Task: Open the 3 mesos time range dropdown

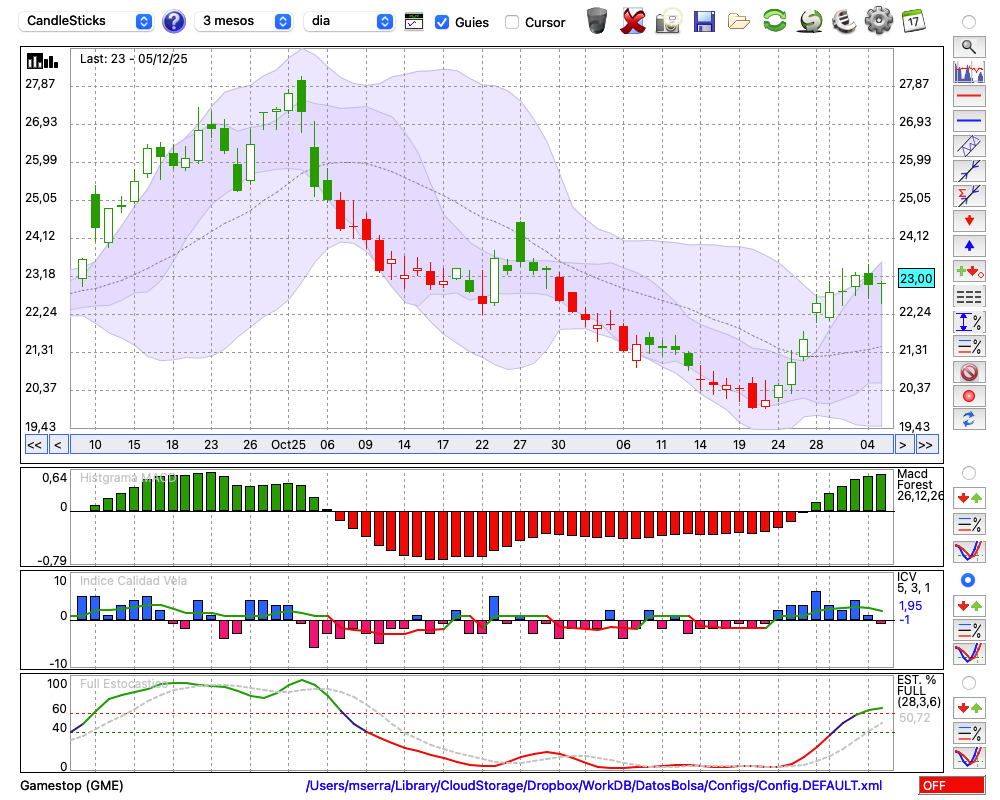Action: pos(246,21)
